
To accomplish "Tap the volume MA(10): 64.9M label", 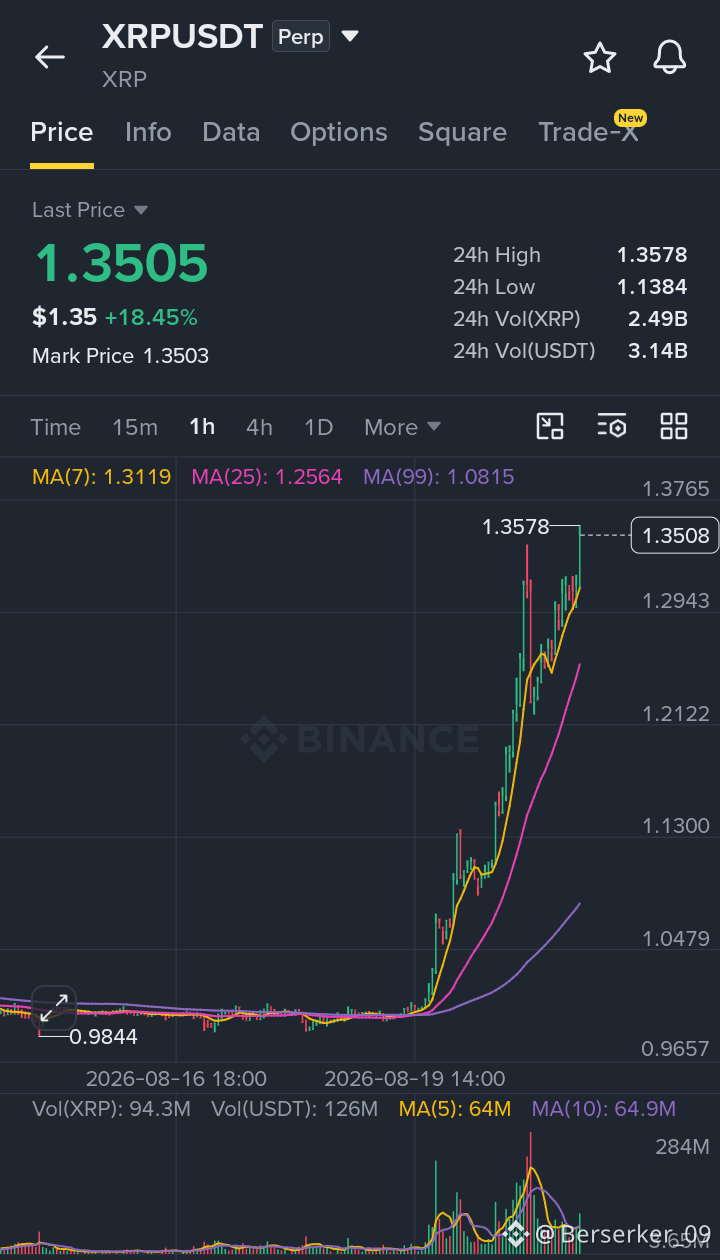I will tap(604, 1108).
